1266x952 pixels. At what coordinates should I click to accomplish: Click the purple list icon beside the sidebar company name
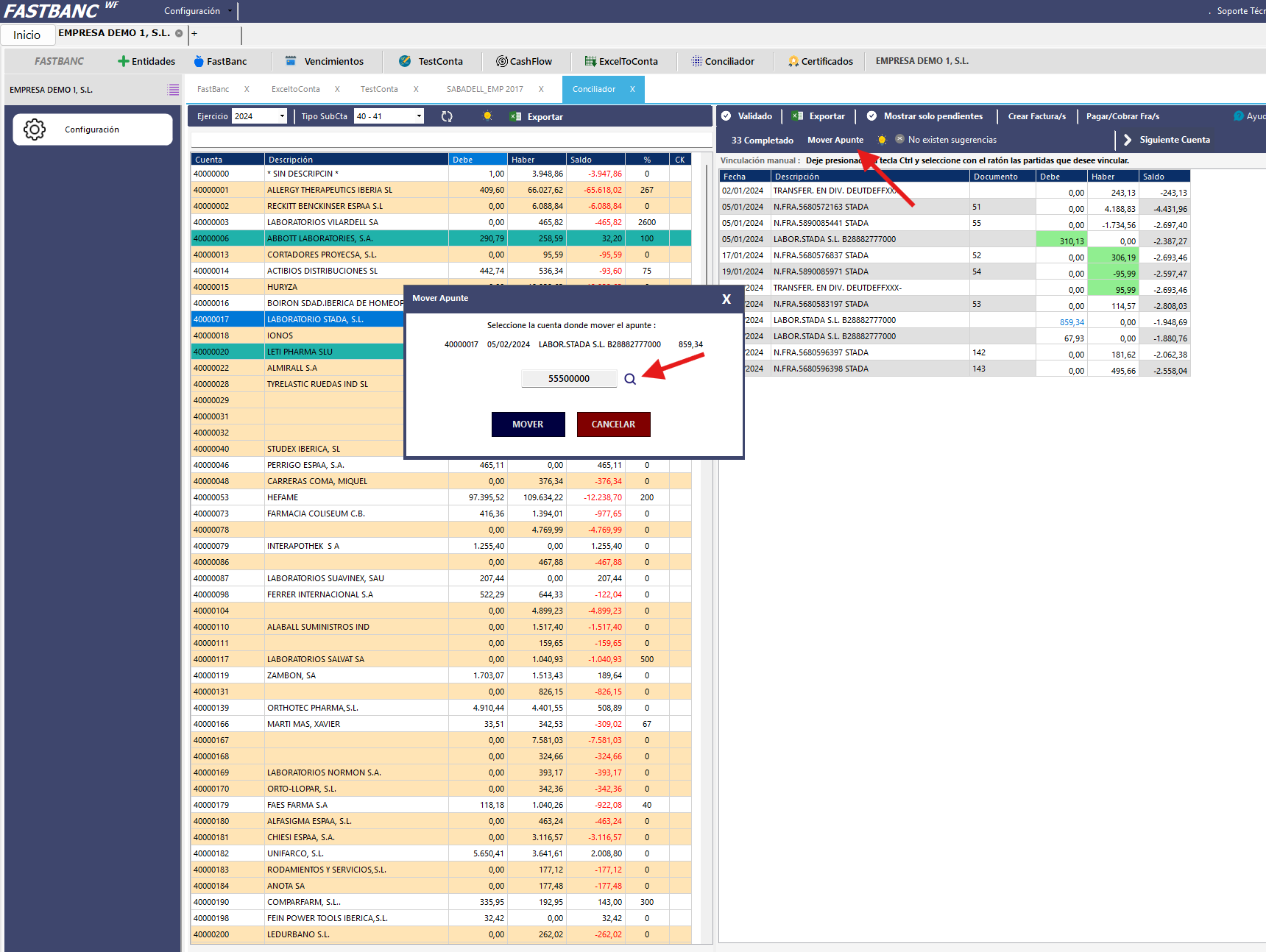point(174,90)
